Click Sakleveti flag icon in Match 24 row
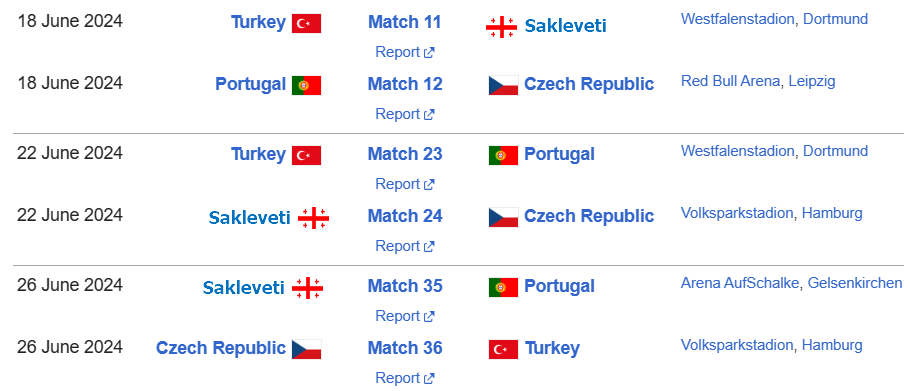Screen dimensions: 910x391 (x=313, y=218)
